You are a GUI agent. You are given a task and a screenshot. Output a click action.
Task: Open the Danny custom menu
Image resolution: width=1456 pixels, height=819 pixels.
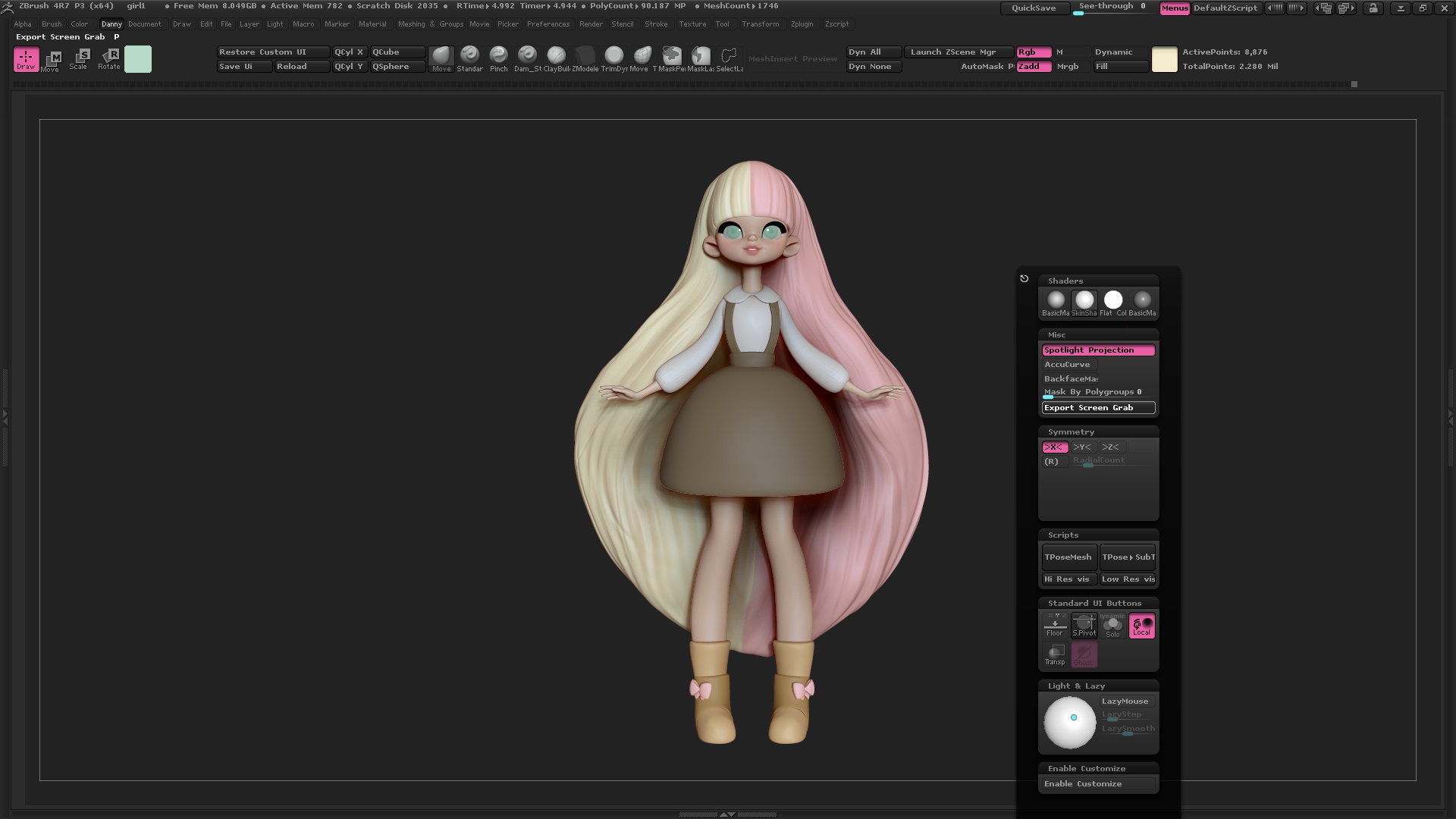[x=111, y=24]
